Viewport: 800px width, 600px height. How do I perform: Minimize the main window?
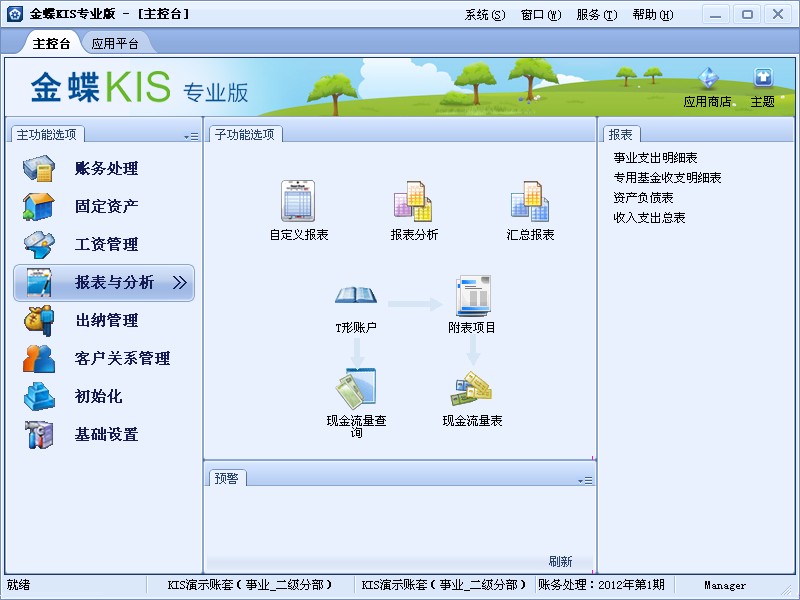click(716, 14)
